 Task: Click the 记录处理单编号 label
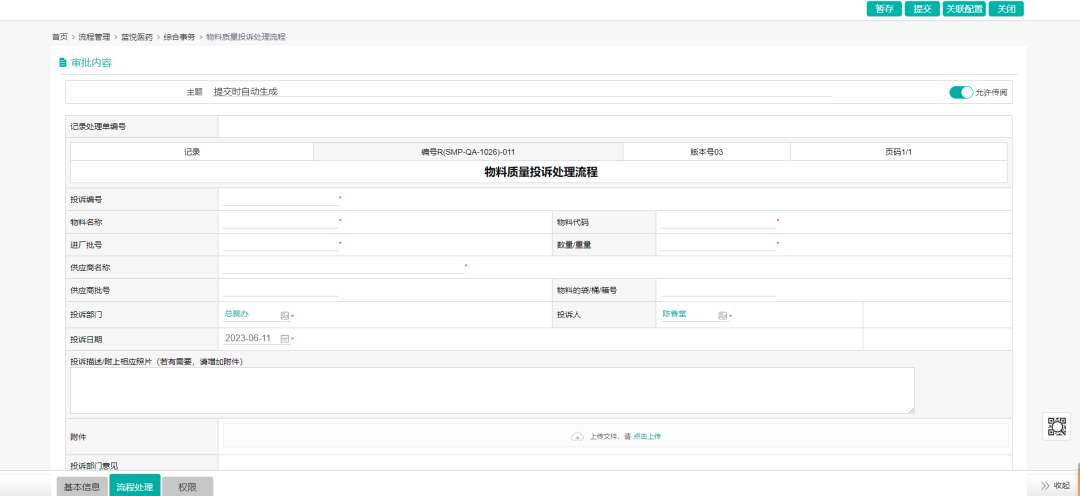click(x=98, y=127)
